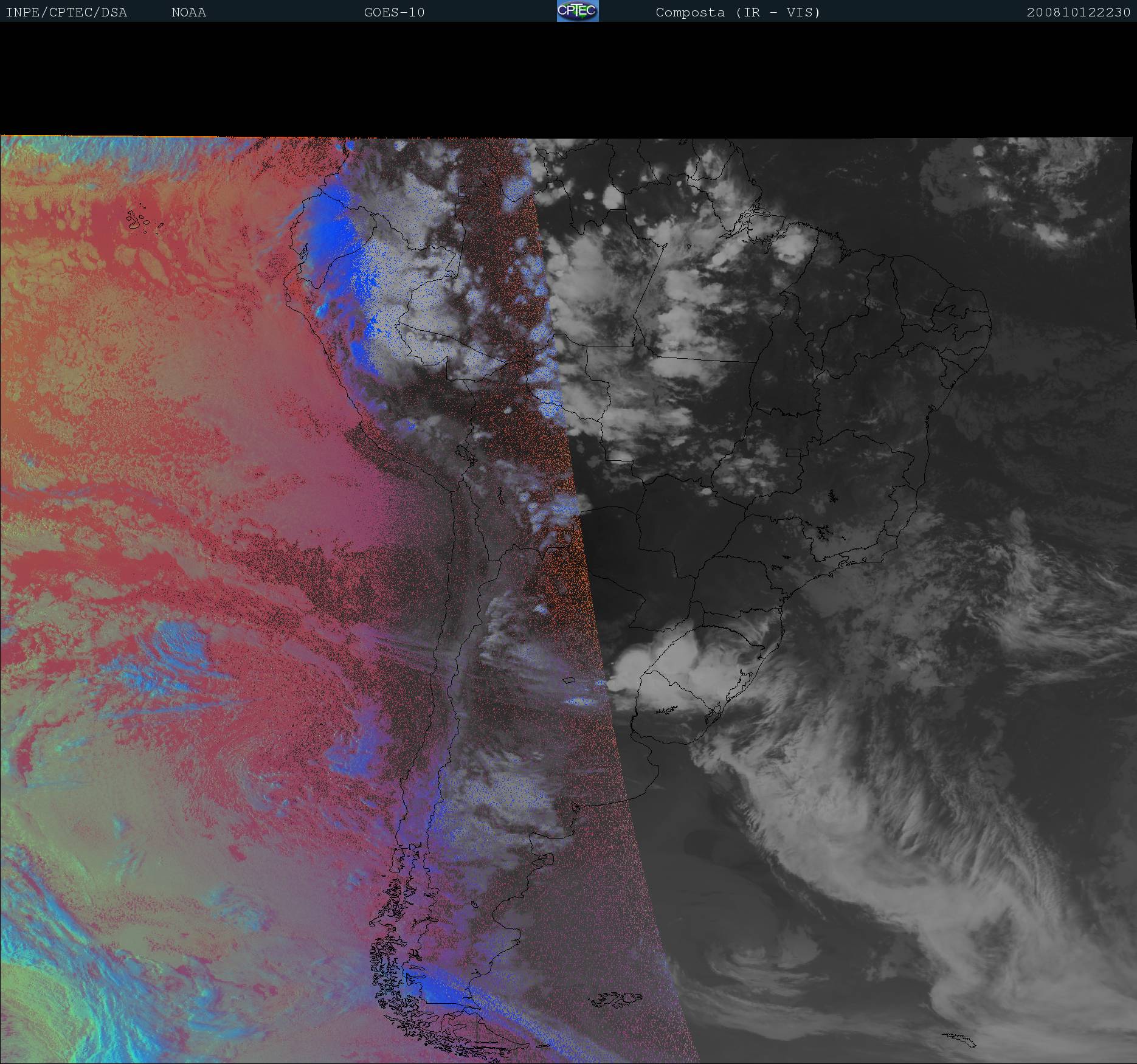Click the Lake Titicaca outline
The width and height of the screenshot is (1137, 1064).
coord(463,452)
